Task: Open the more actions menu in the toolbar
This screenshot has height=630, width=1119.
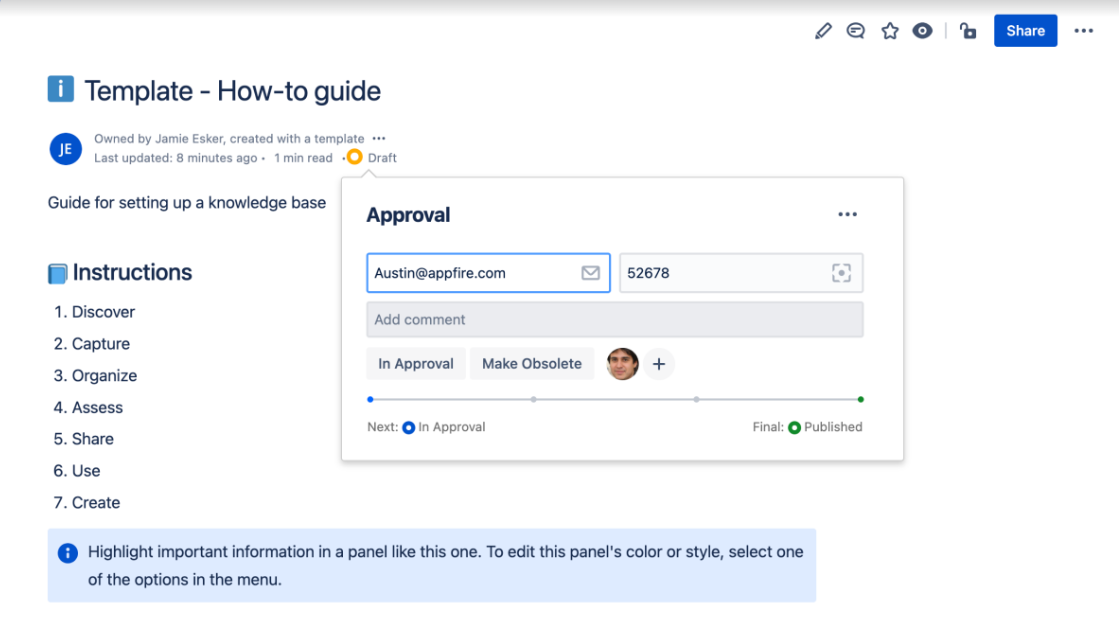Action: [1083, 30]
